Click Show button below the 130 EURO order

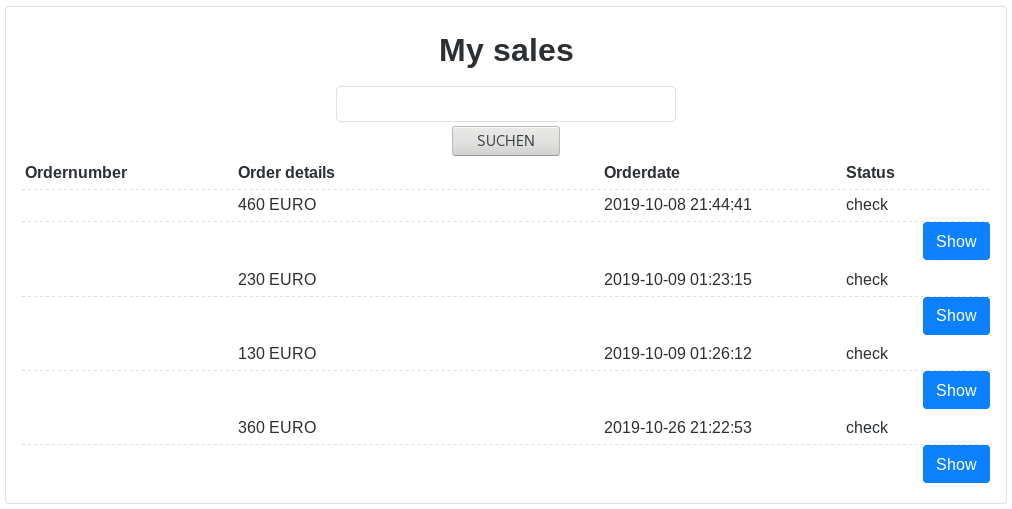[x=956, y=390]
